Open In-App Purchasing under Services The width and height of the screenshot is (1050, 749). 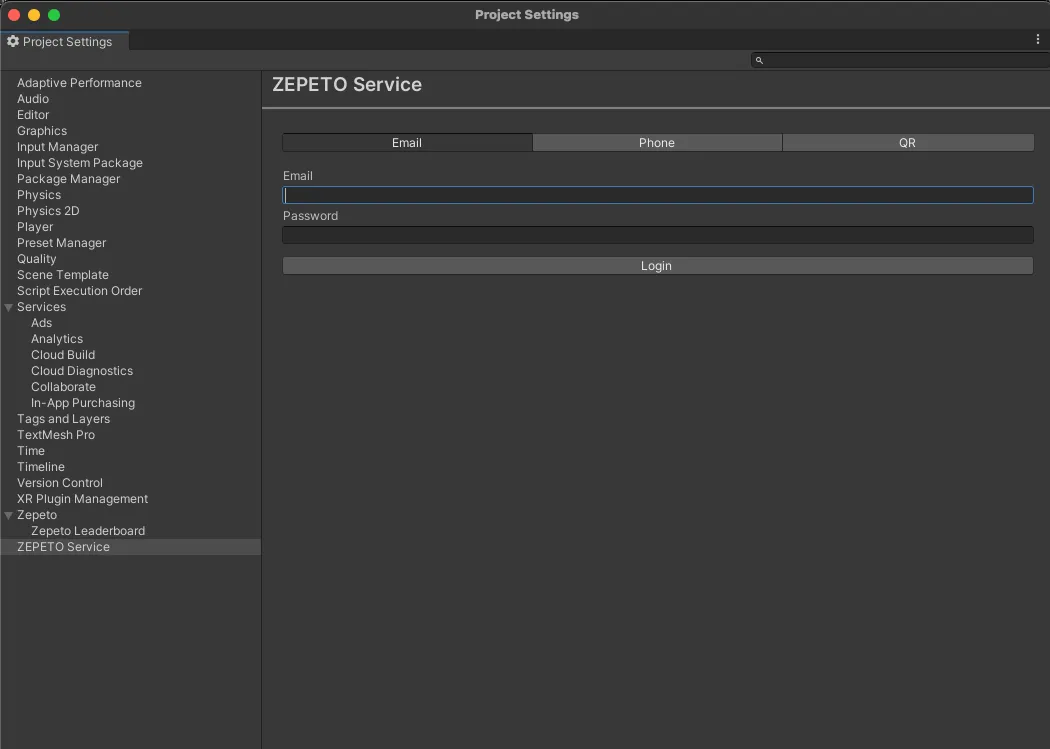(83, 403)
